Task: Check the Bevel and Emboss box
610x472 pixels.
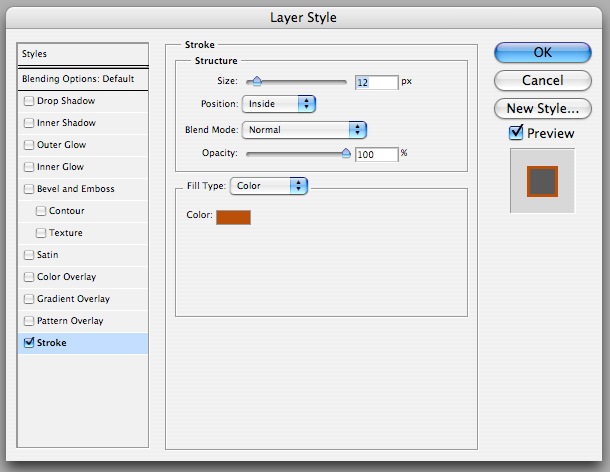Action: point(27,189)
